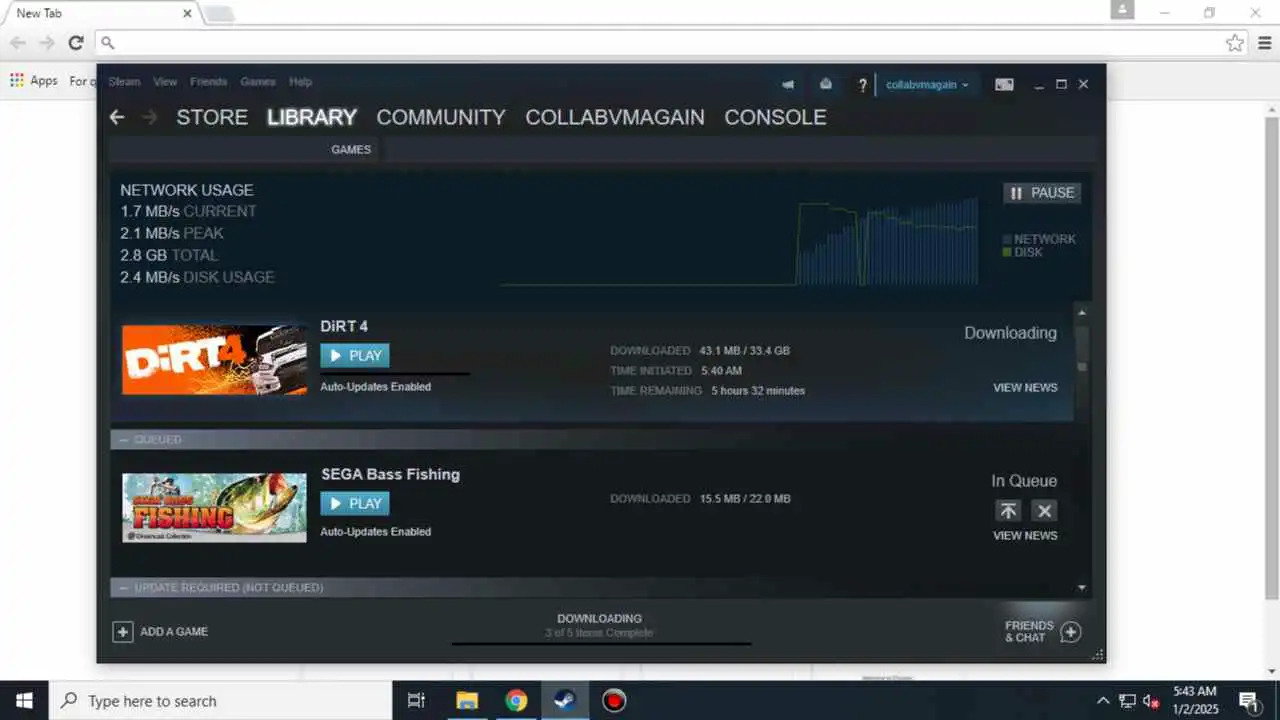The width and height of the screenshot is (1280, 720).
Task: Open the Help menu in Steam
Action: (300, 82)
